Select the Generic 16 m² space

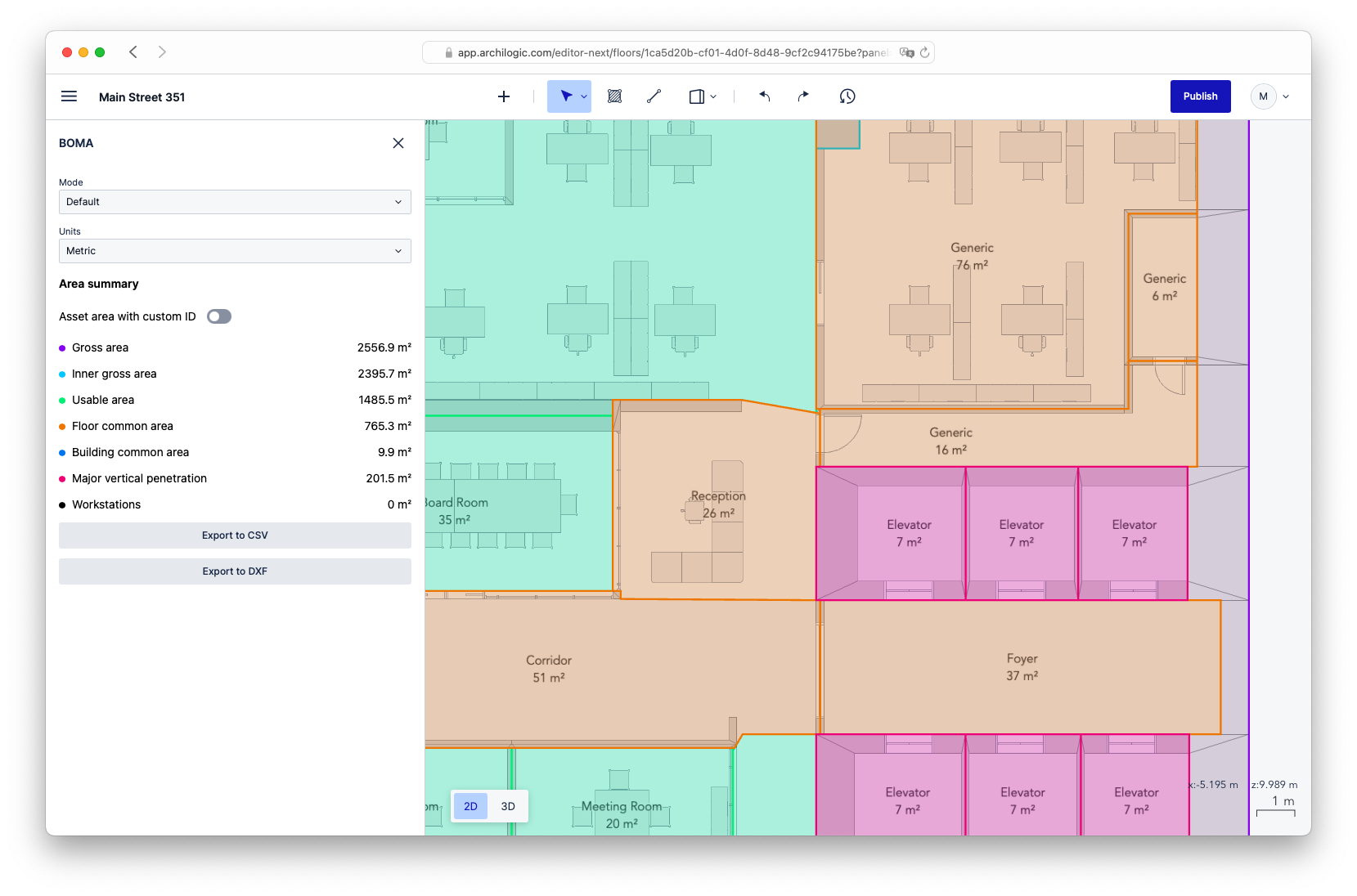click(x=950, y=441)
